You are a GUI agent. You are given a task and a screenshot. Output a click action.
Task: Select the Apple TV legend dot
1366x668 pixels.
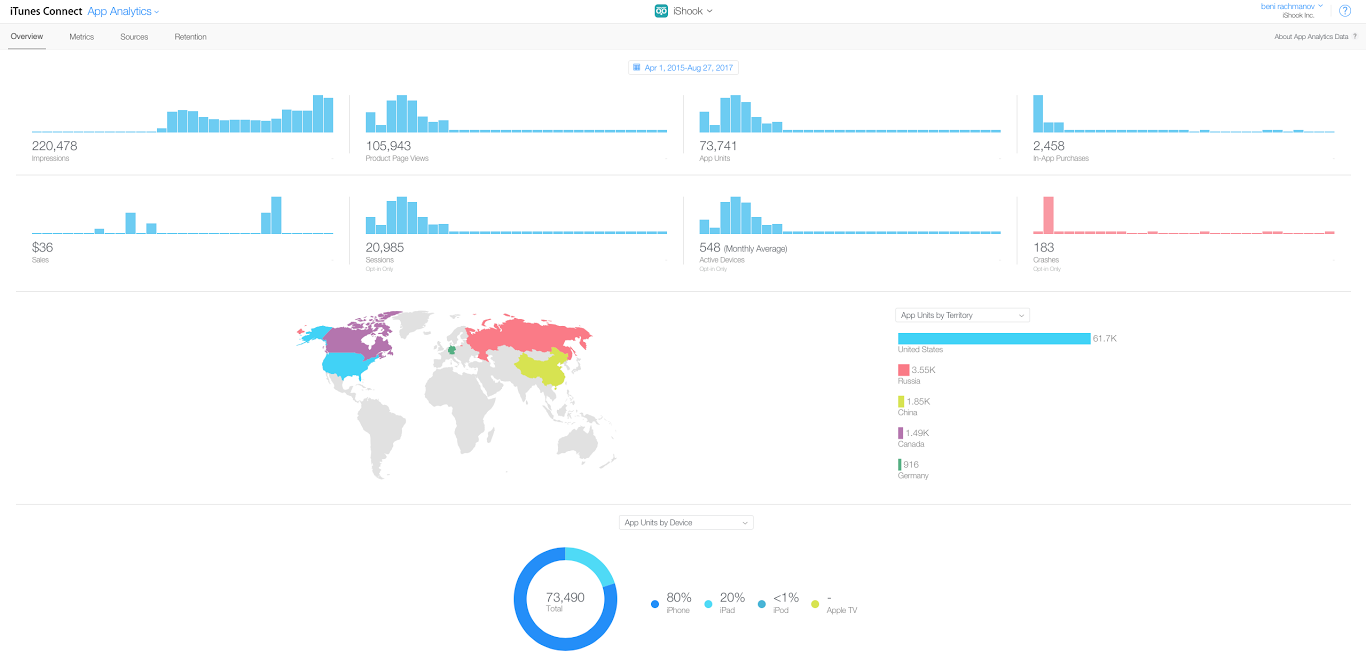click(x=815, y=604)
